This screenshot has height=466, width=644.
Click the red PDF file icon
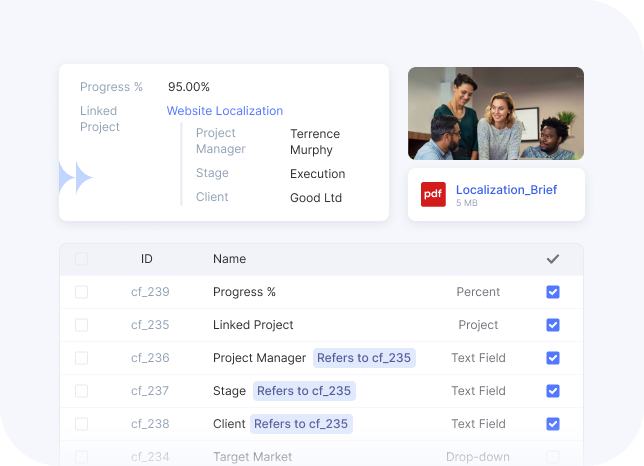pos(433,195)
